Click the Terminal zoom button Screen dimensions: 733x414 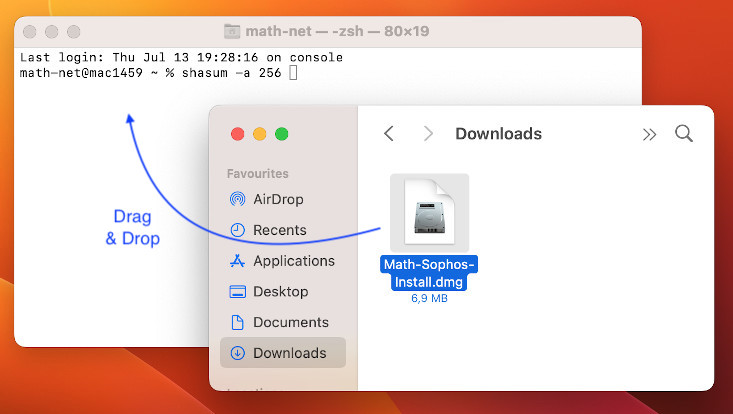(73, 32)
